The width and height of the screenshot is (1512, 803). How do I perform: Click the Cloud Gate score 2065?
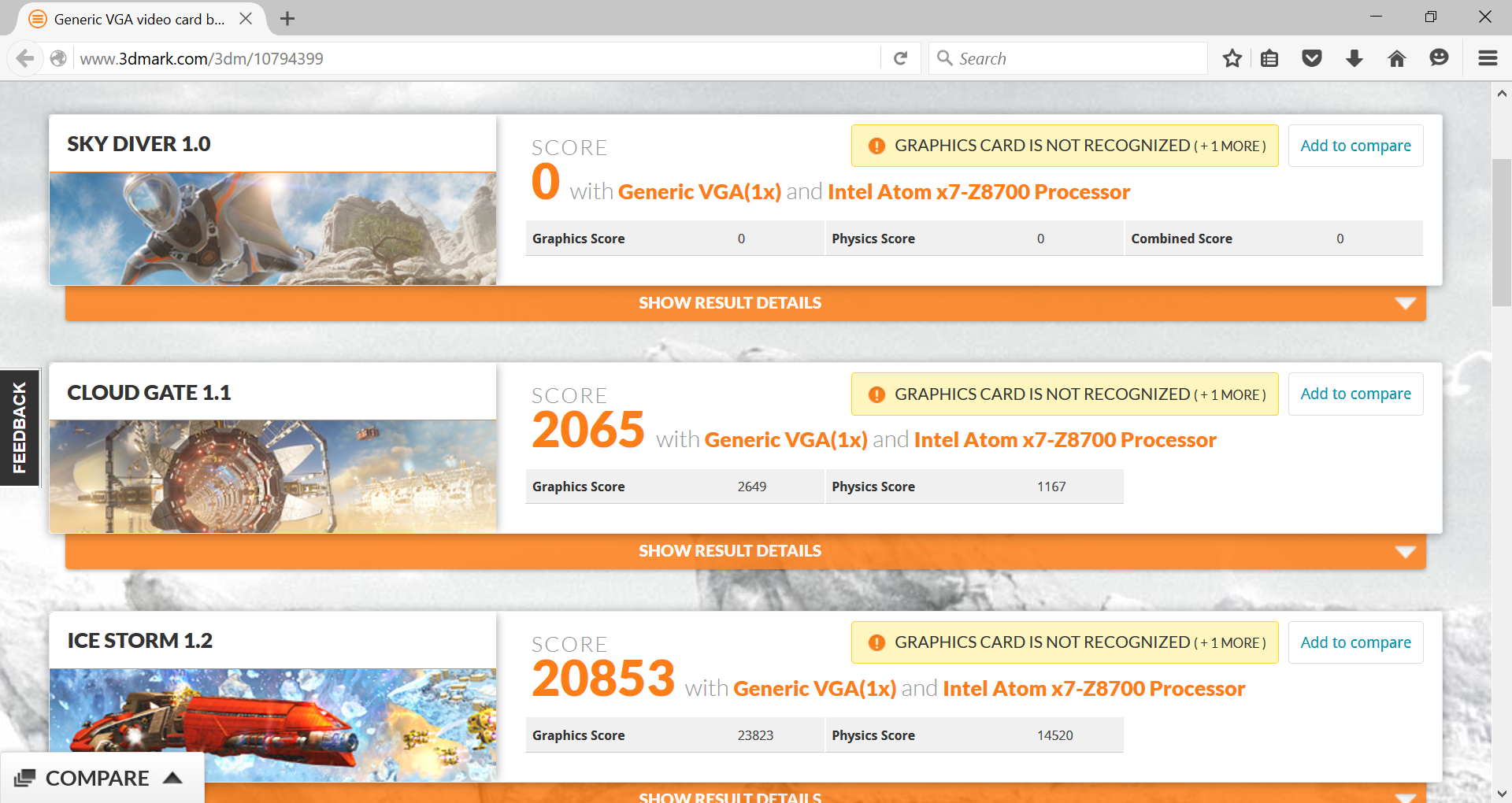(x=587, y=430)
